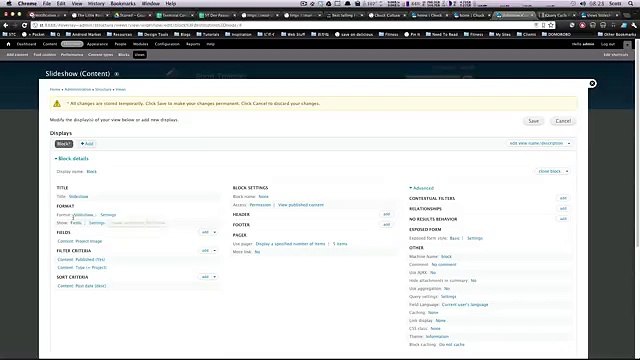Click the gear icon beside Slideshow title
This screenshot has height=360, width=640.
pos(116,74)
